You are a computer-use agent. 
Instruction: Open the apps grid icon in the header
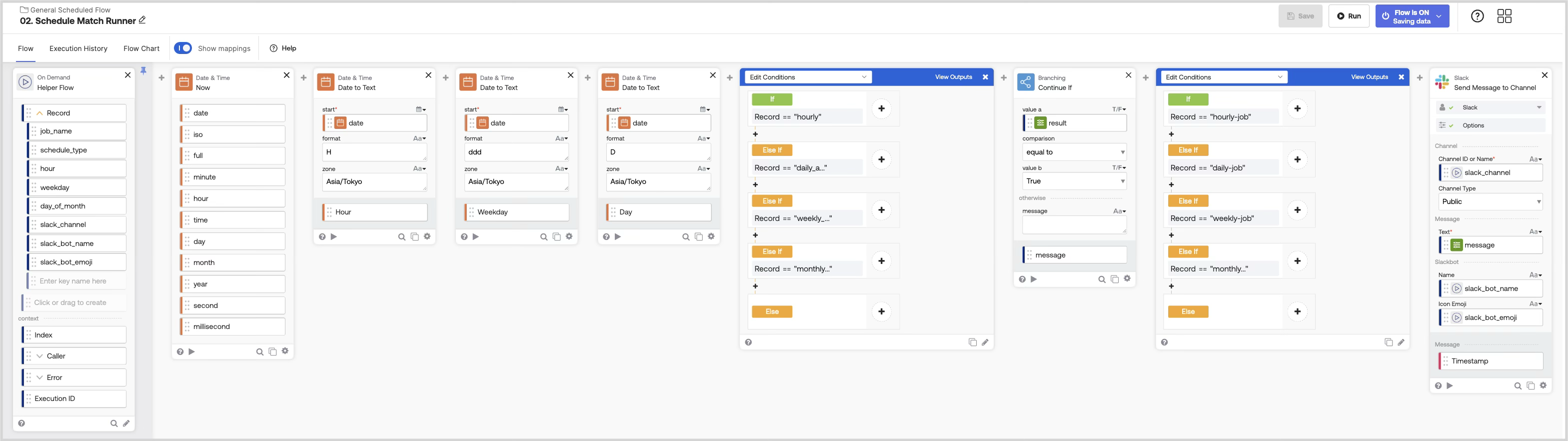(x=1504, y=16)
